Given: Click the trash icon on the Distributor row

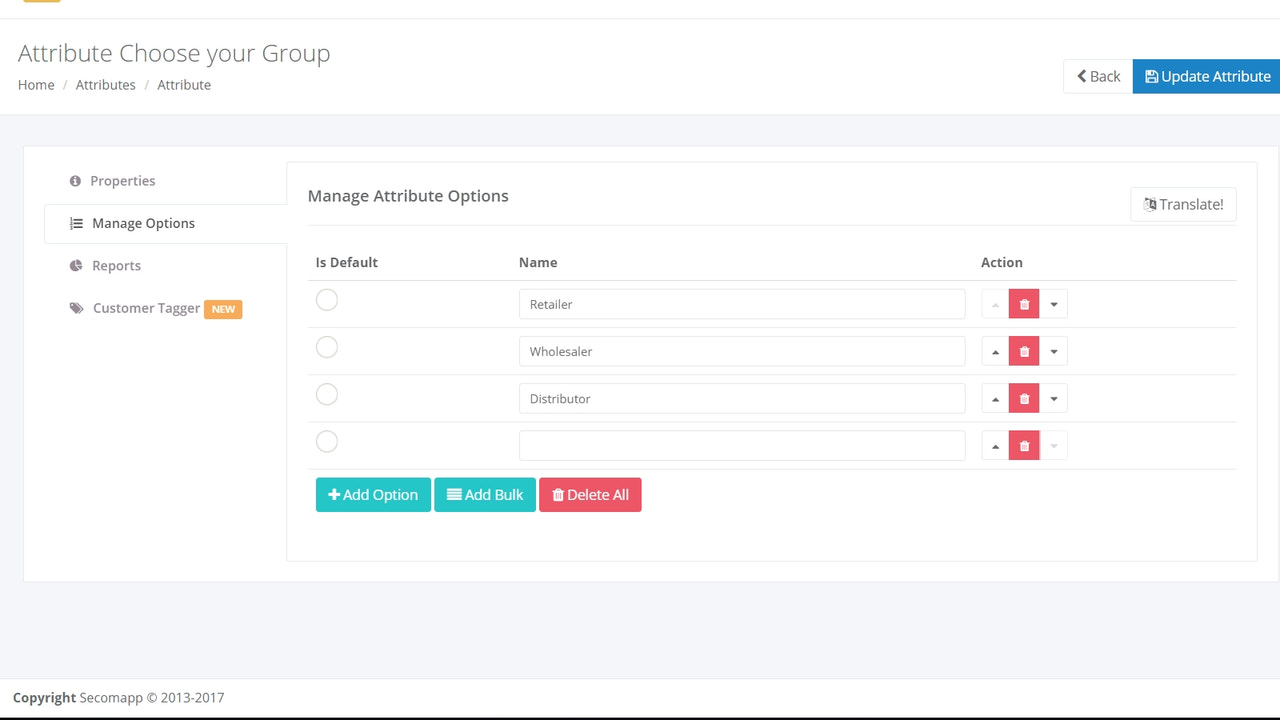Looking at the screenshot, I should (1024, 397).
